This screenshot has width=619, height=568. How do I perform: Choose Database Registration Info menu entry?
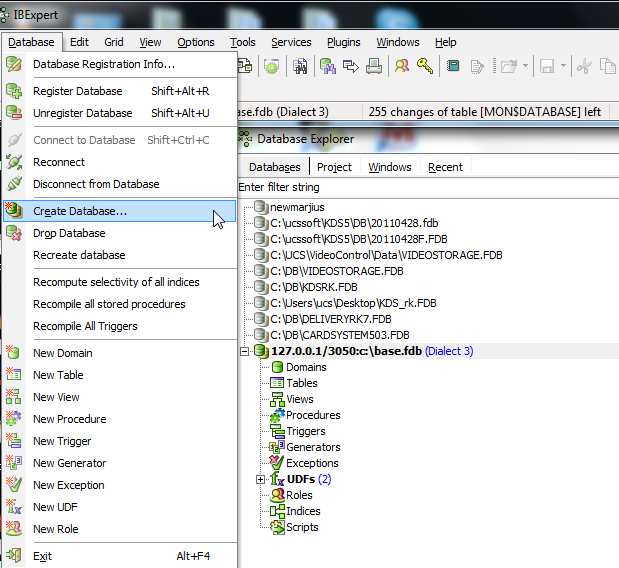pyautogui.click(x=119, y=64)
